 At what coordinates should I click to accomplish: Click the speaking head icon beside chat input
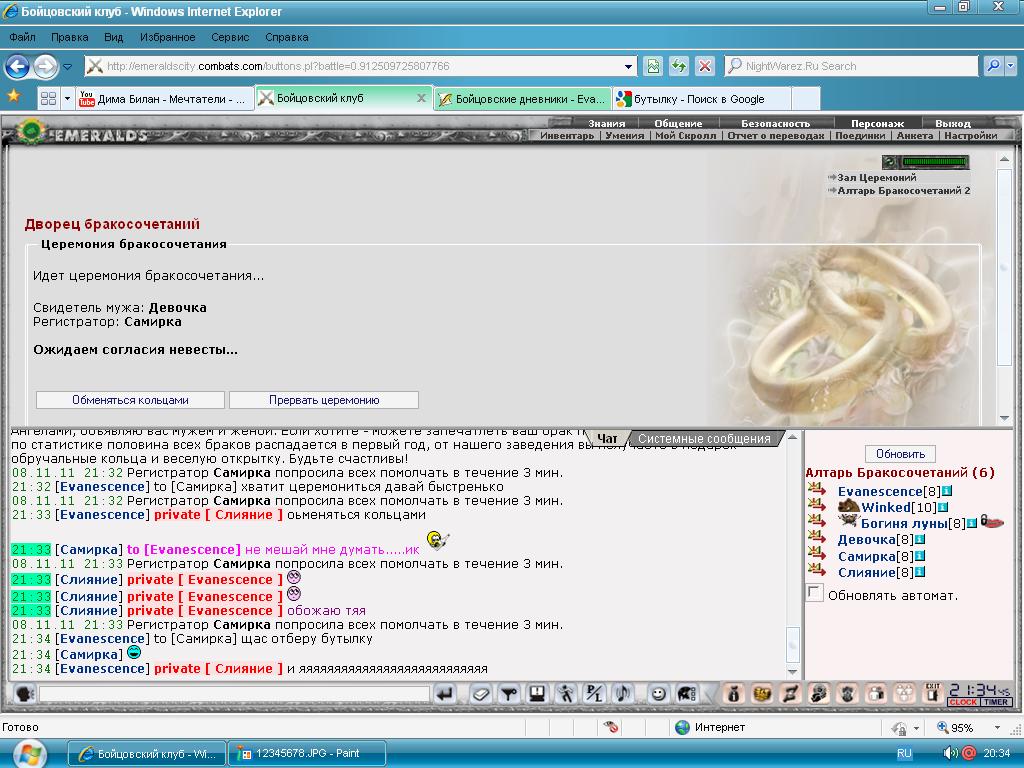click(24, 694)
